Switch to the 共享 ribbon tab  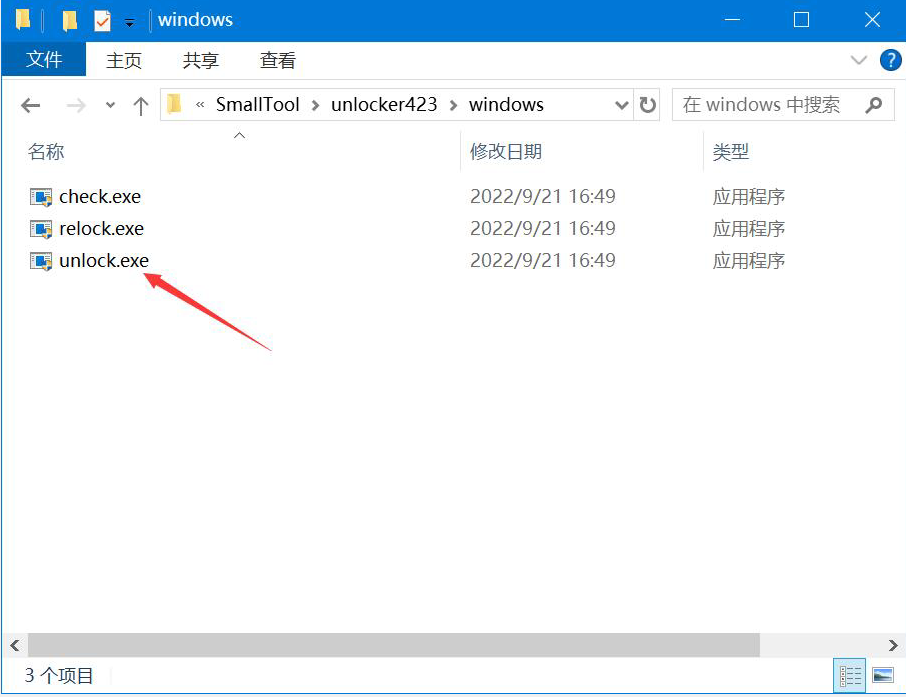(x=200, y=60)
